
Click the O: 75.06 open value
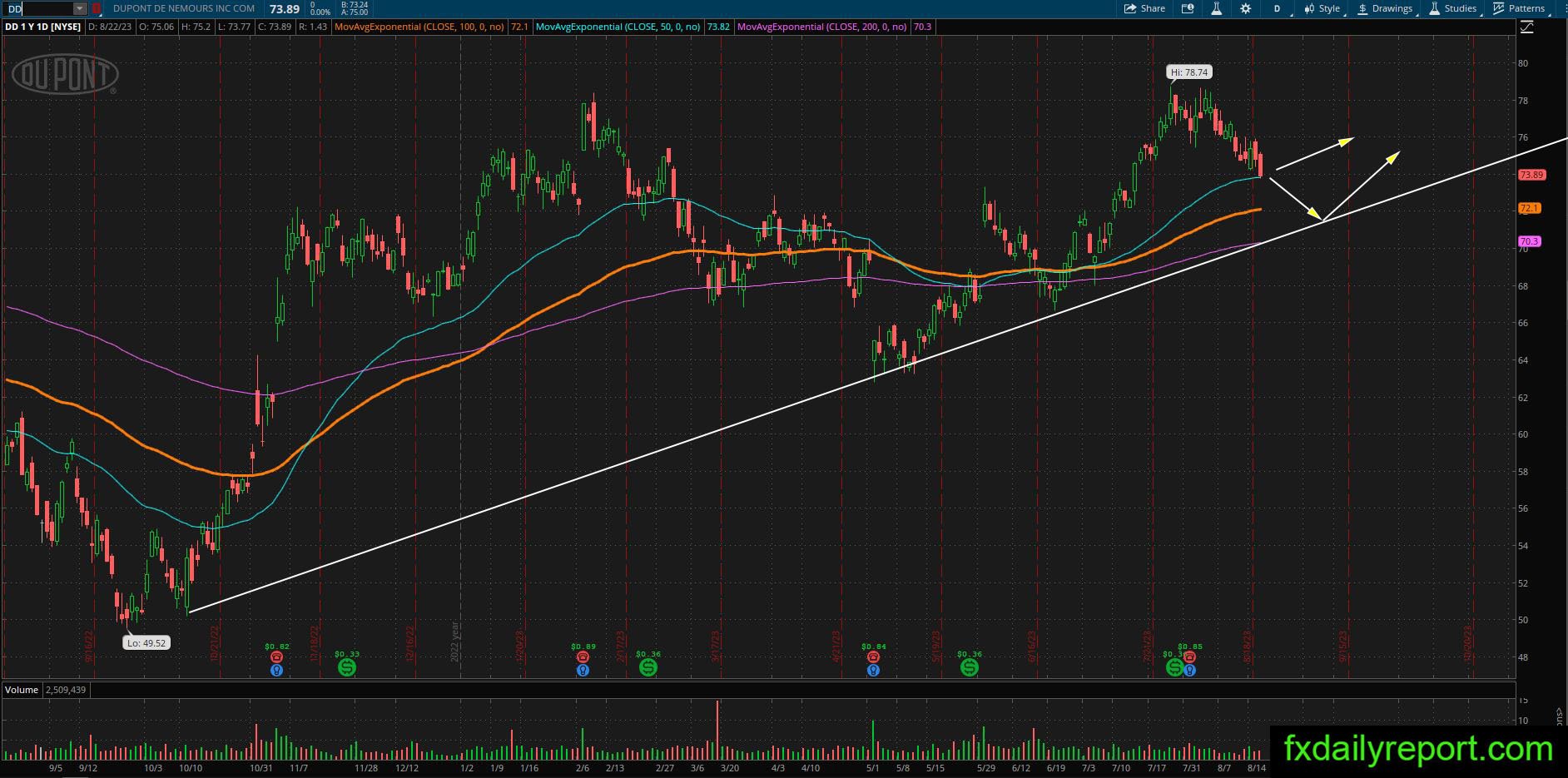pos(156,27)
